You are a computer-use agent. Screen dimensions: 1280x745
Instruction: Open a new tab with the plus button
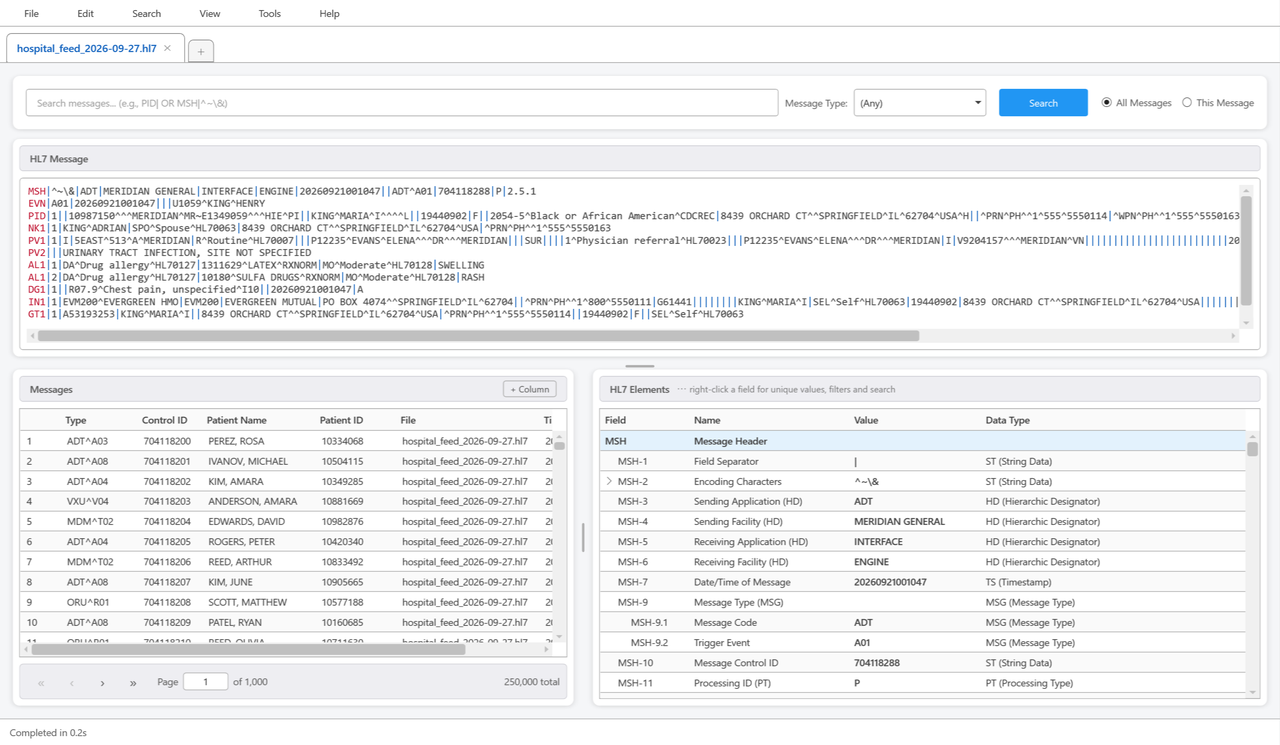point(200,51)
